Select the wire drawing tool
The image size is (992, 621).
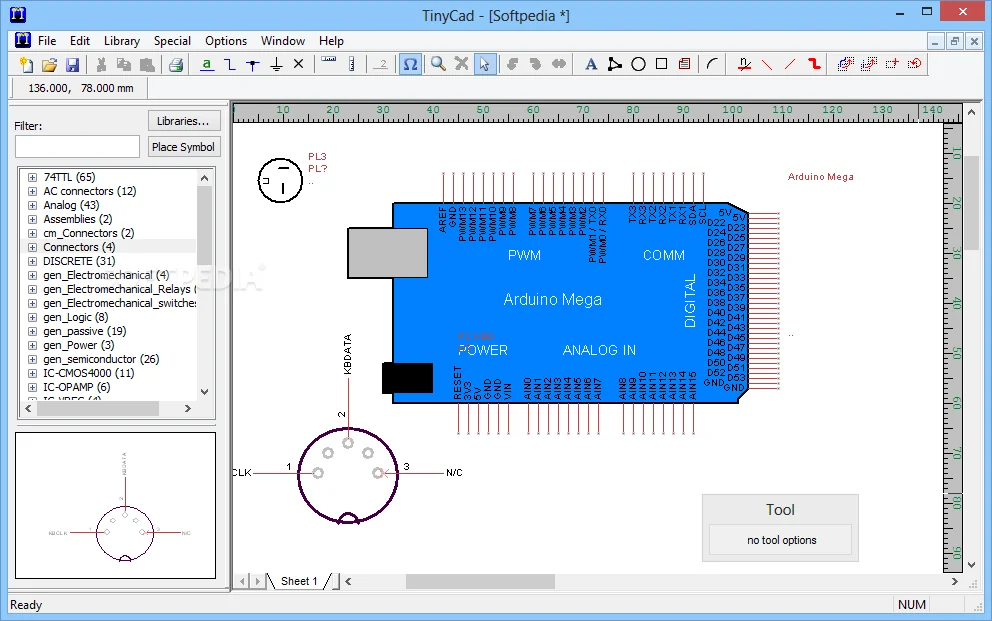231,63
